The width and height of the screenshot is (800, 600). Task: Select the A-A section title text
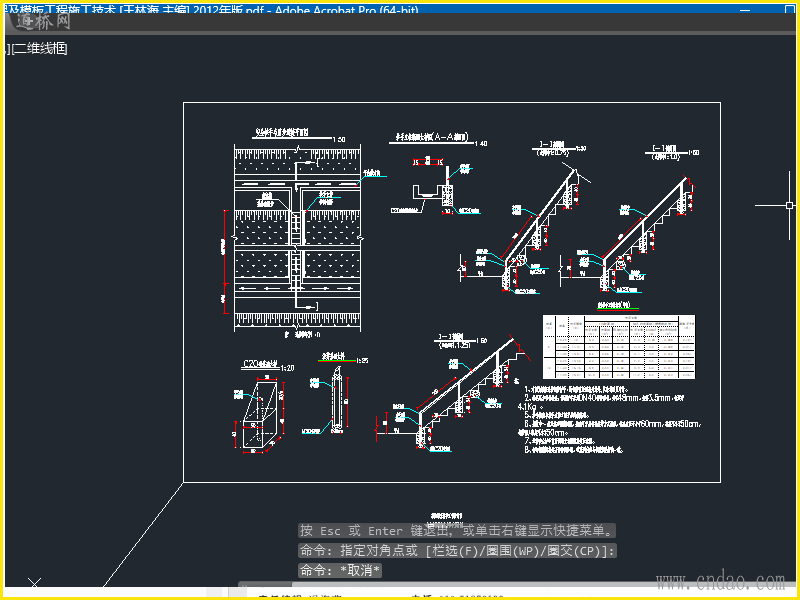click(x=432, y=137)
